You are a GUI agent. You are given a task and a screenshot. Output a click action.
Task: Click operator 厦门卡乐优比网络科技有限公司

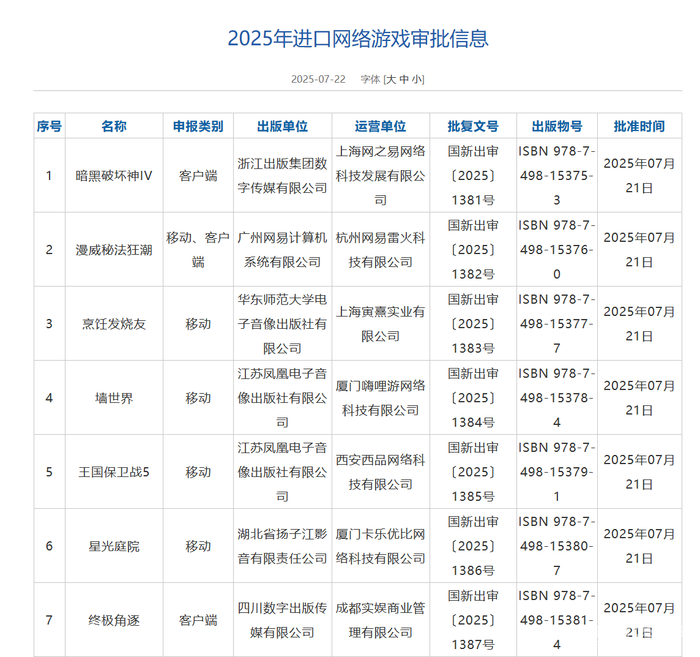point(380,546)
